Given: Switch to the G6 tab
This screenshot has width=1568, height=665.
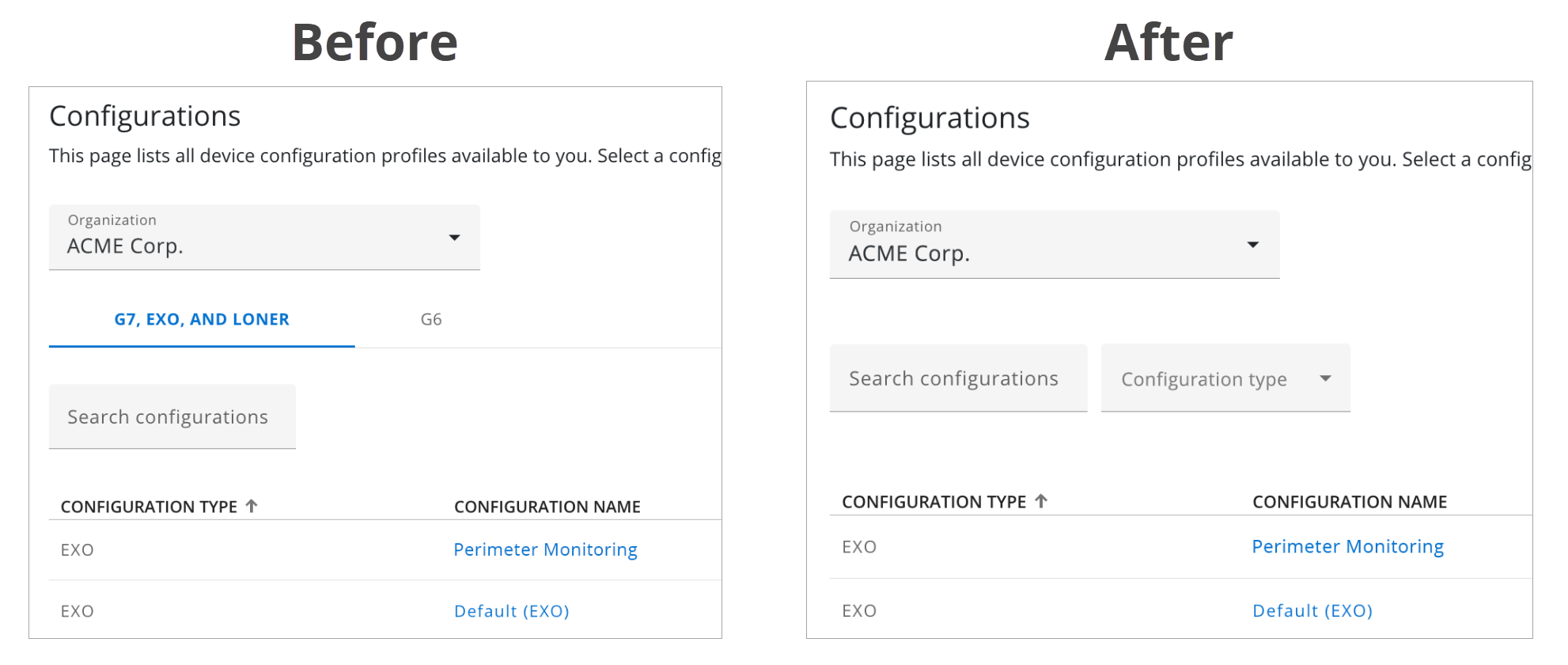Looking at the screenshot, I should tap(431, 320).
